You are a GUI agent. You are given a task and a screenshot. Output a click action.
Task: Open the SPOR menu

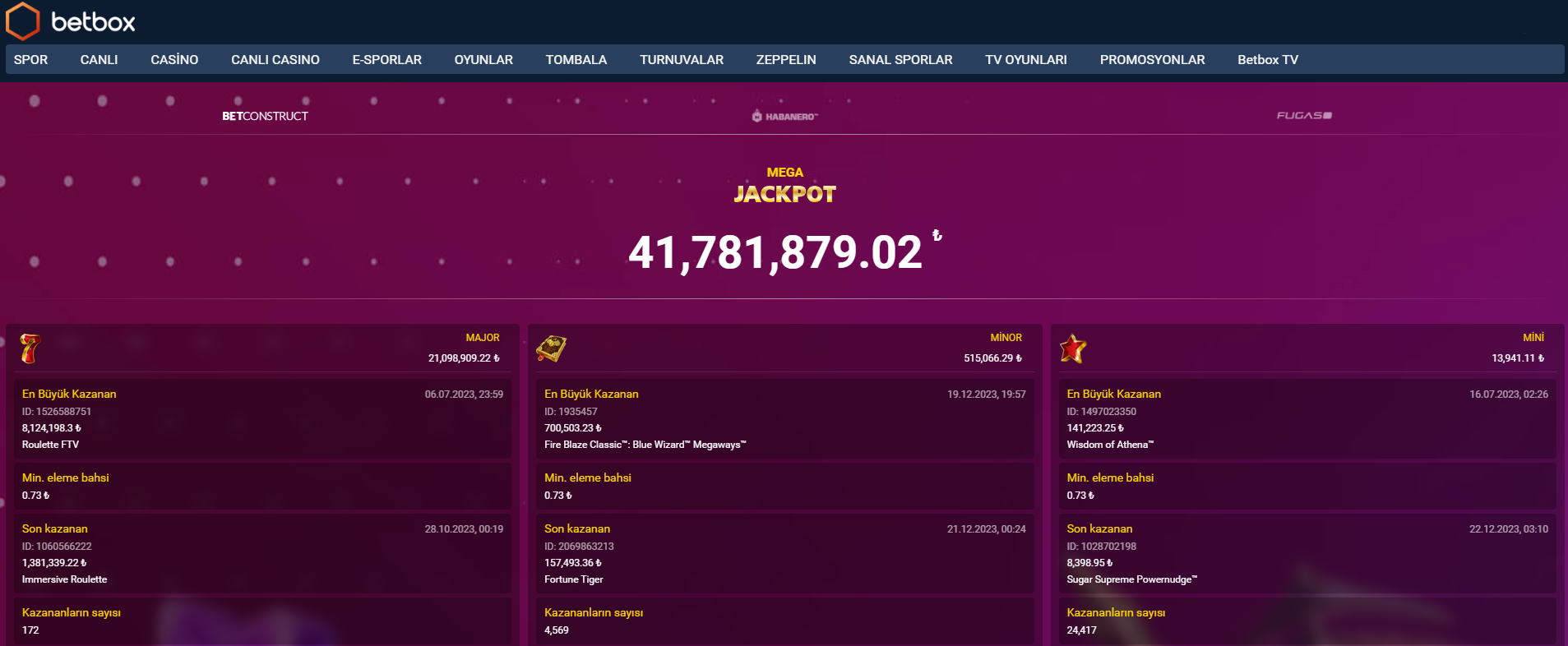click(30, 59)
